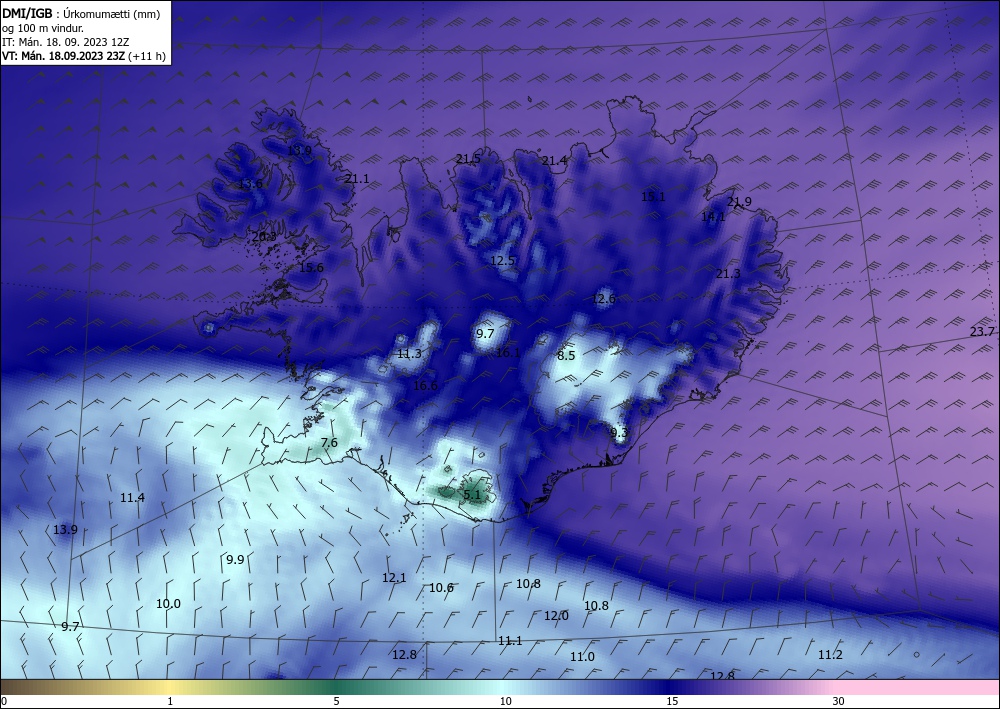The image size is (1000, 709).
Task: Click the VT: Mán. 18.09.2023 23Z valid time
Action: click(63, 56)
